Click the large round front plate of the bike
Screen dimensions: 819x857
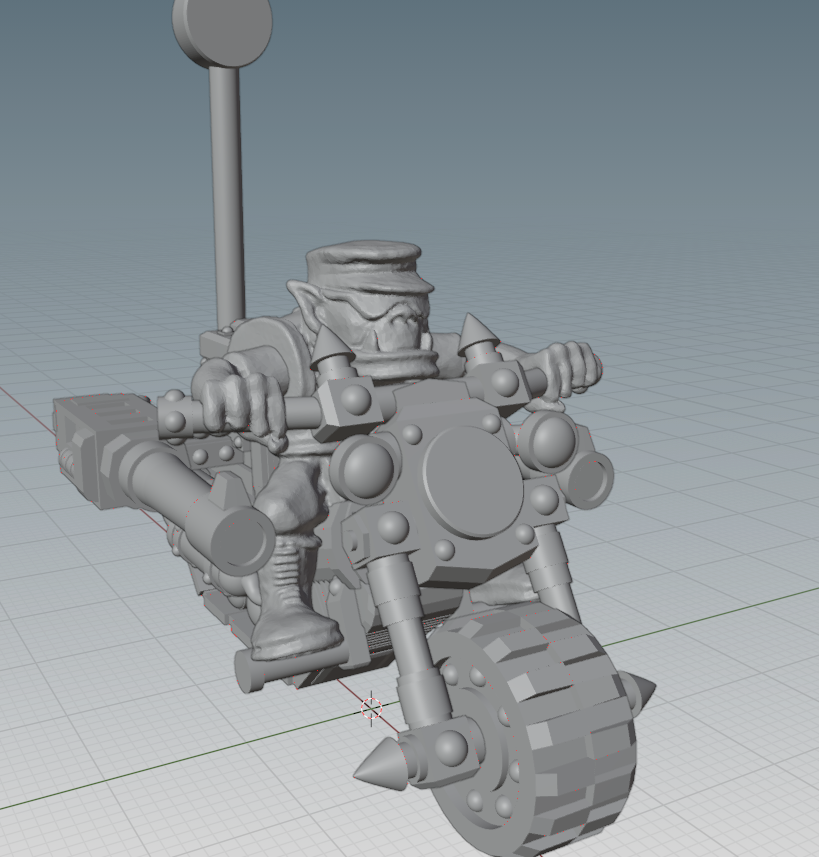point(473,483)
